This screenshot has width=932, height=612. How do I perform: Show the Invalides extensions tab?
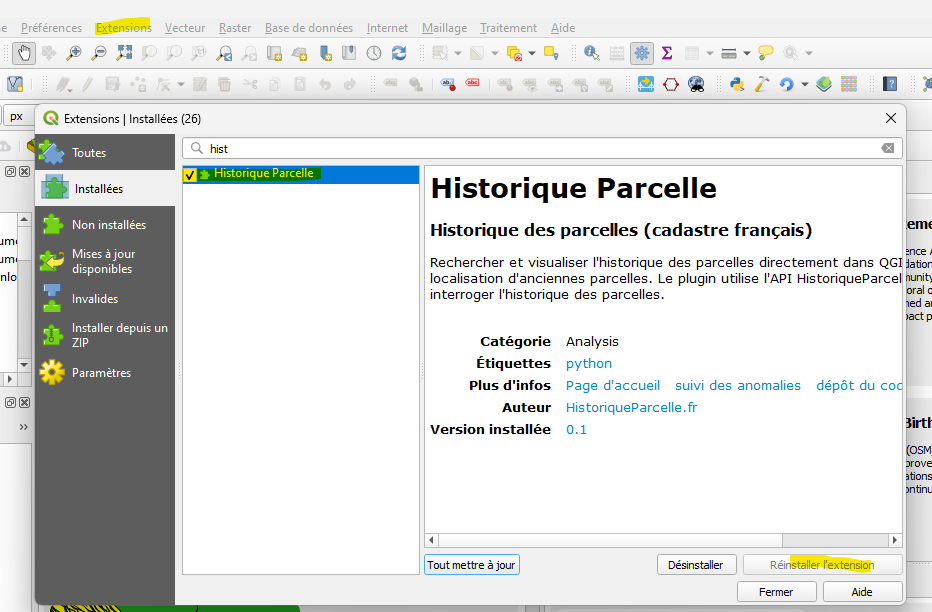click(x=105, y=299)
